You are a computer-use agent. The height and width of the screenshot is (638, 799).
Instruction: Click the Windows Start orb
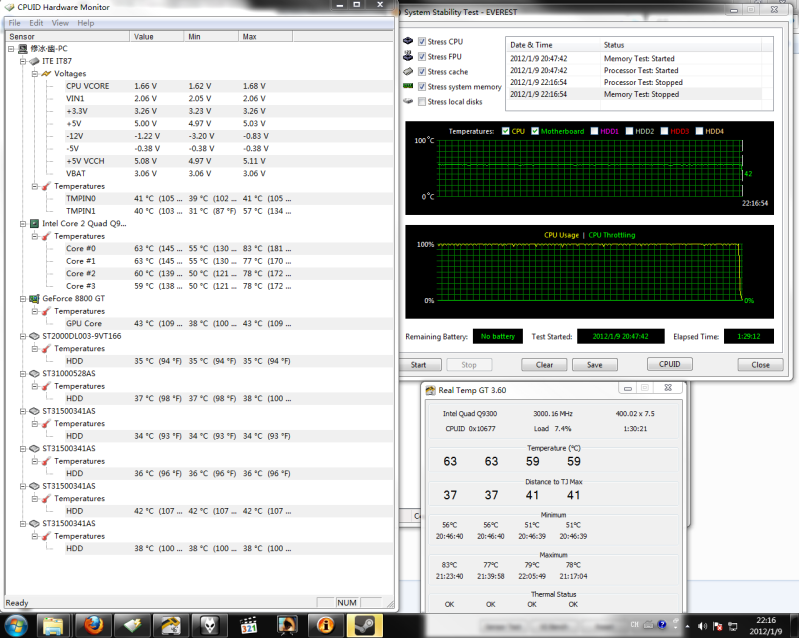20,625
